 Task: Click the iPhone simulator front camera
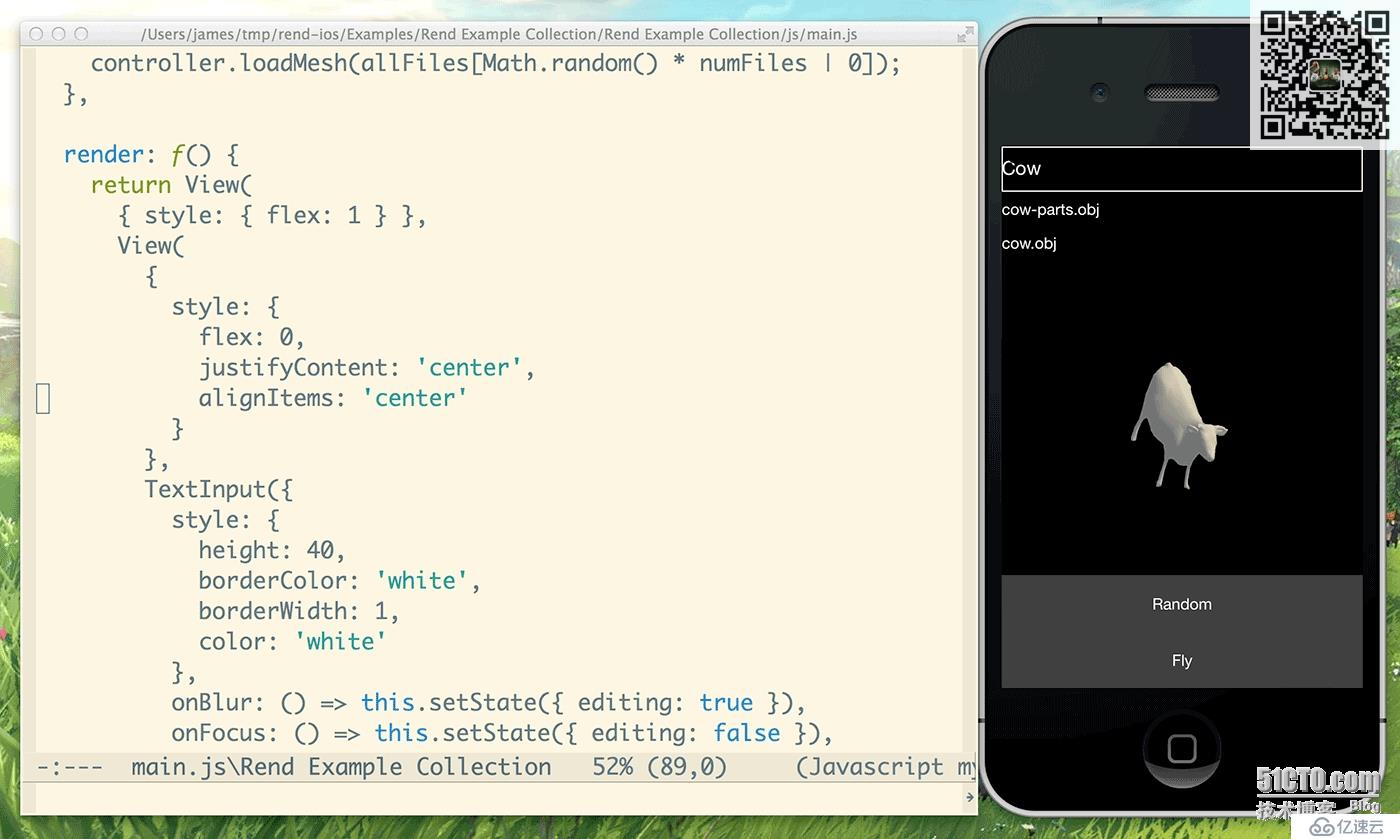pyautogui.click(x=1100, y=92)
